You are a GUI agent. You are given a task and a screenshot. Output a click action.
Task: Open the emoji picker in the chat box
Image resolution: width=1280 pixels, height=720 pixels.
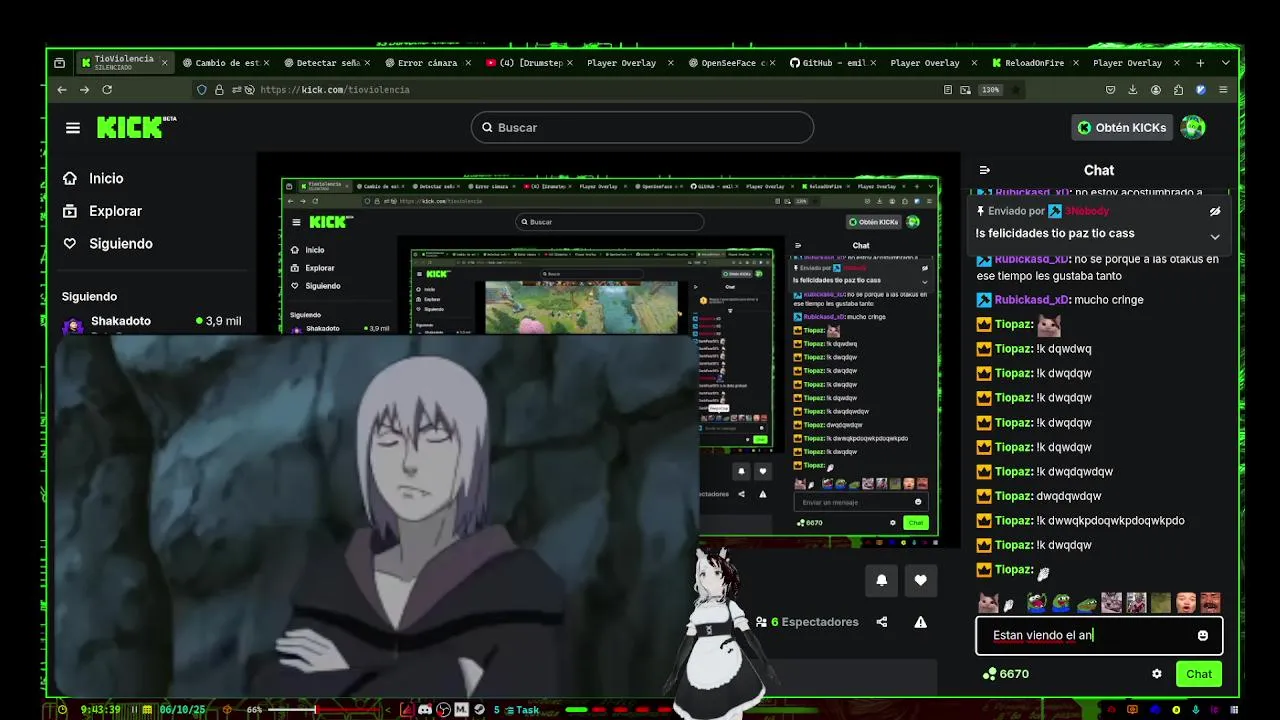[x=1202, y=635]
